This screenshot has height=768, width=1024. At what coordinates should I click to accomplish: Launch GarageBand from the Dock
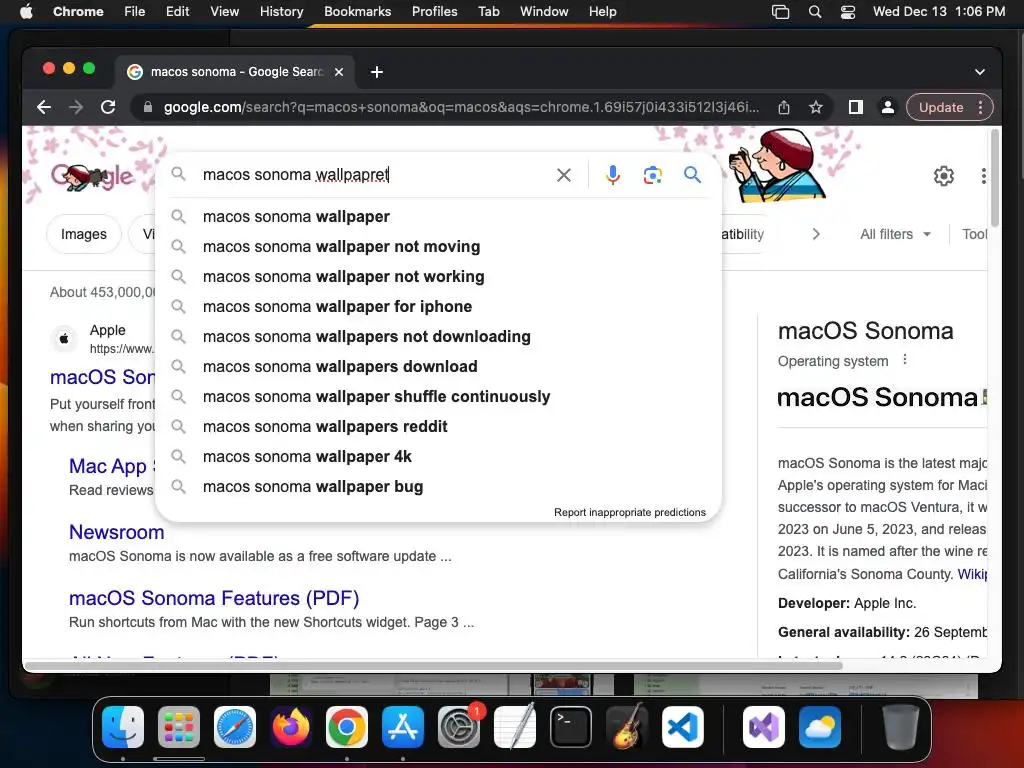coord(627,727)
